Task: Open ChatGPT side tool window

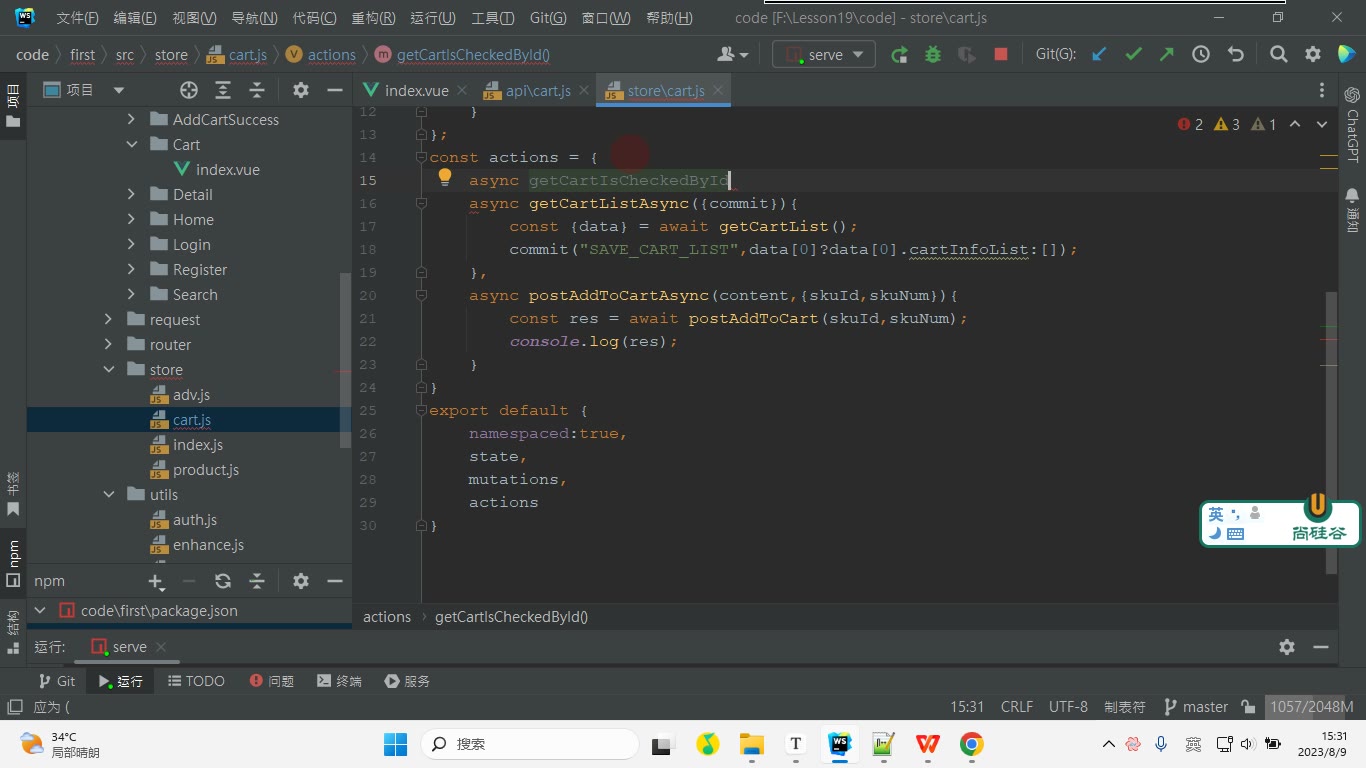Action: [1352, 124]
